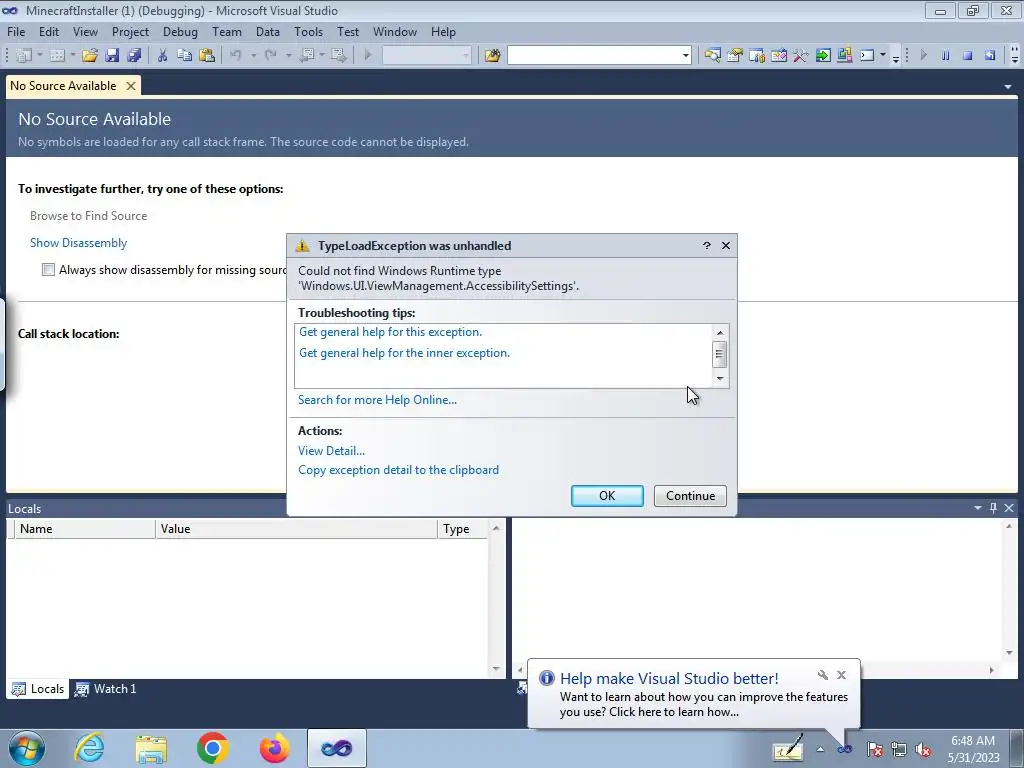
Task: Click the wrench options icon on the notification balloon
Action: tap(823, 675)
